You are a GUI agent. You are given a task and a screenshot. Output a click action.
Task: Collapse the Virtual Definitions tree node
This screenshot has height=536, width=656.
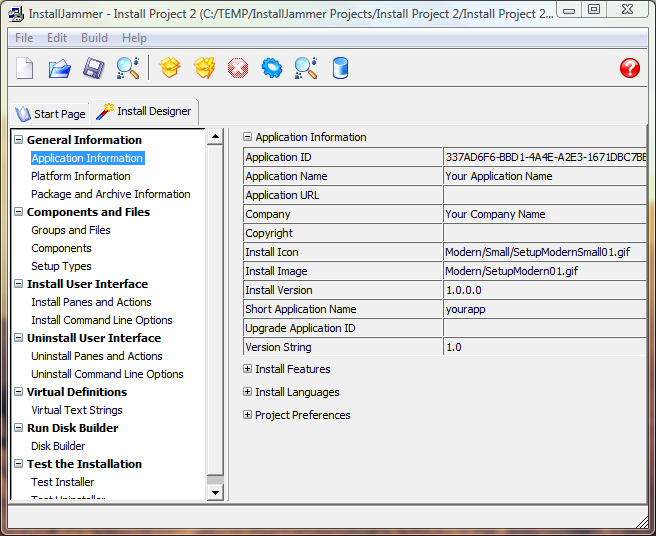point(18,392)
